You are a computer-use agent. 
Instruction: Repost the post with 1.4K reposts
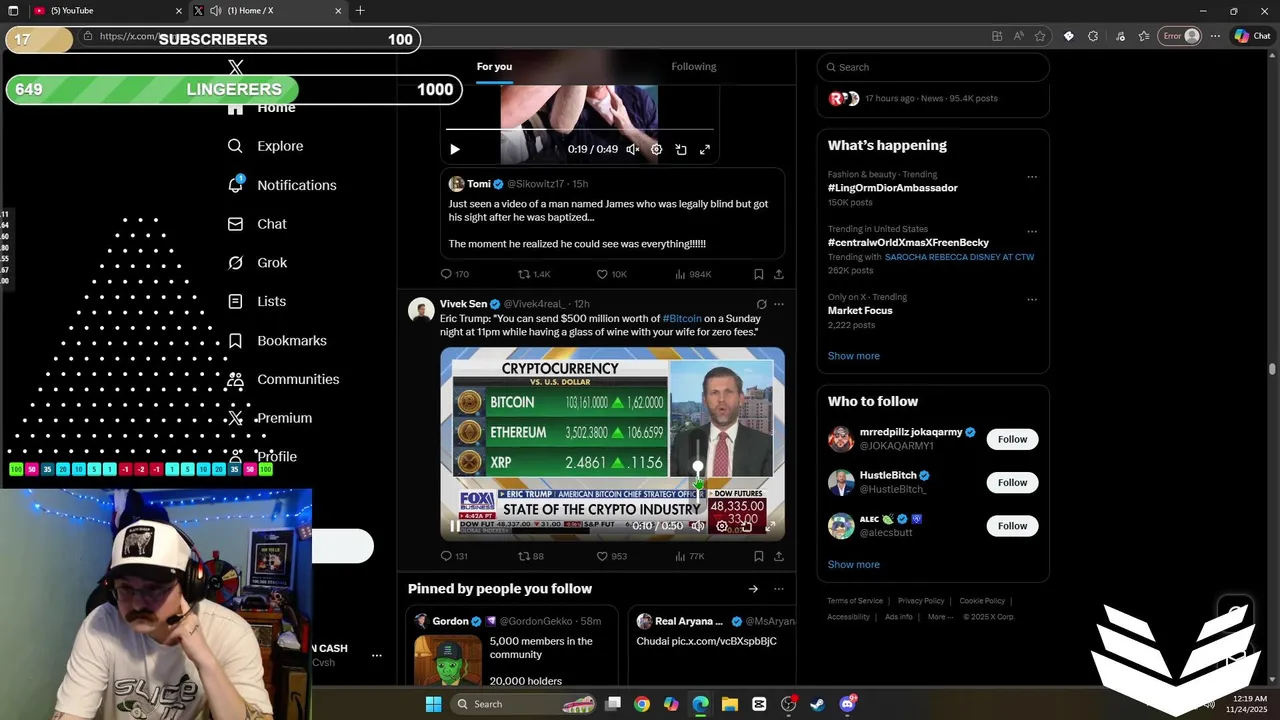tap(534, 274)
